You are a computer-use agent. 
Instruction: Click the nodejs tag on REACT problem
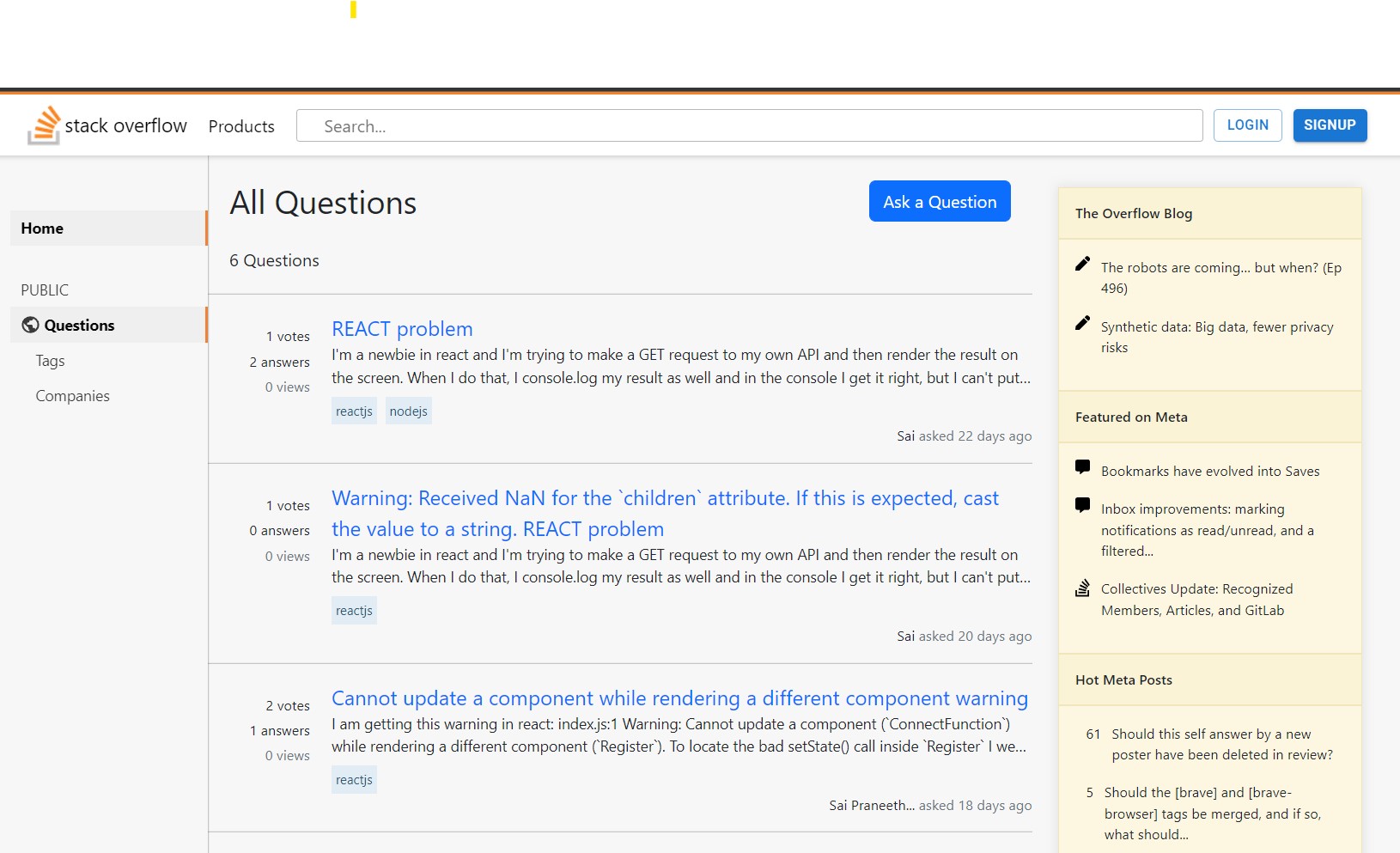[x=408, y=411]
